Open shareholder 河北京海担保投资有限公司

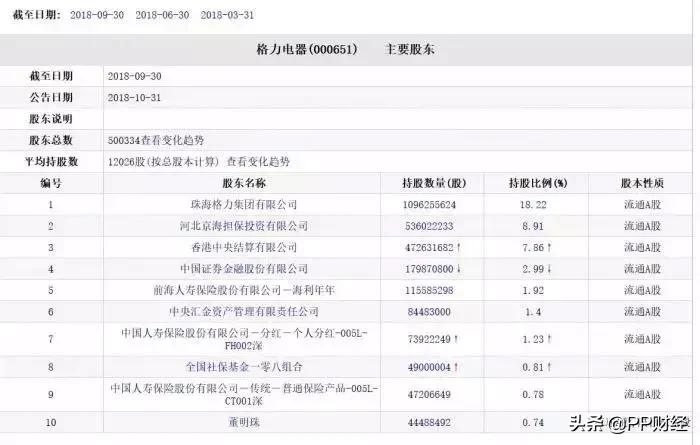pos(244,226)
